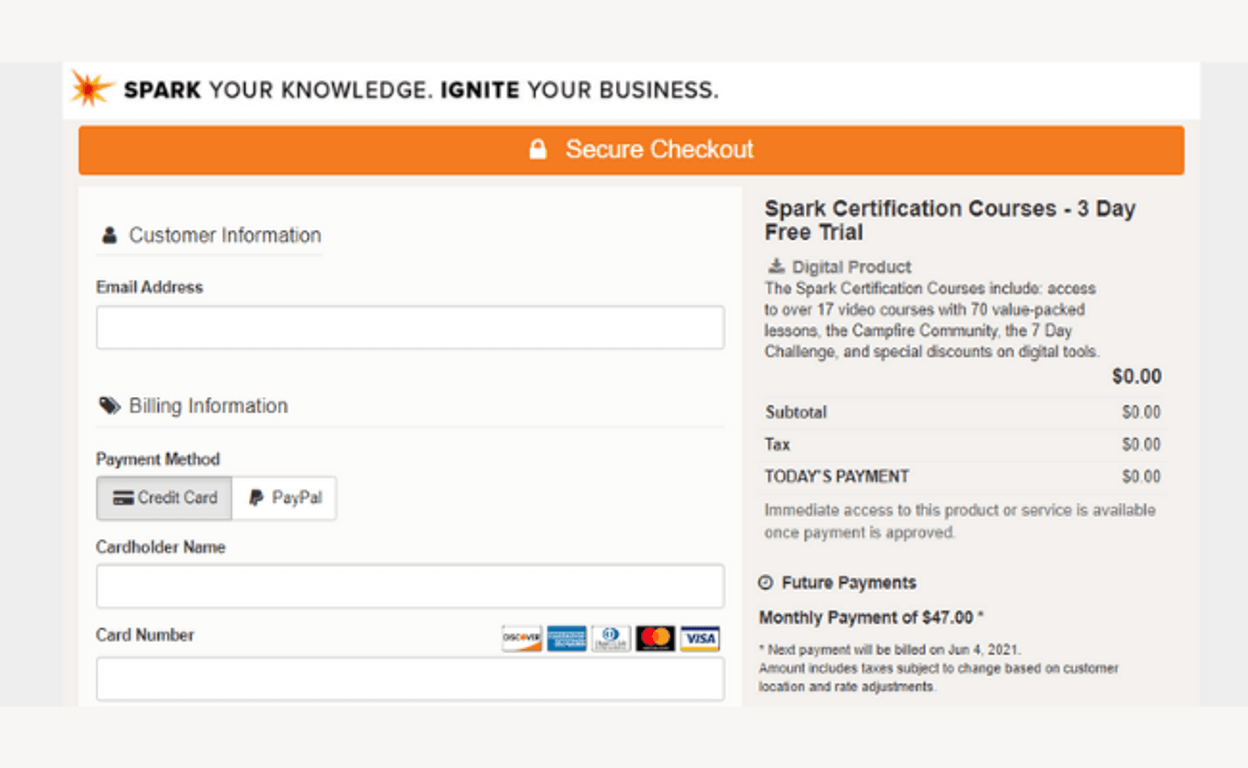
Task: Click the Diners Club card logo
Action: pos(610,638)
